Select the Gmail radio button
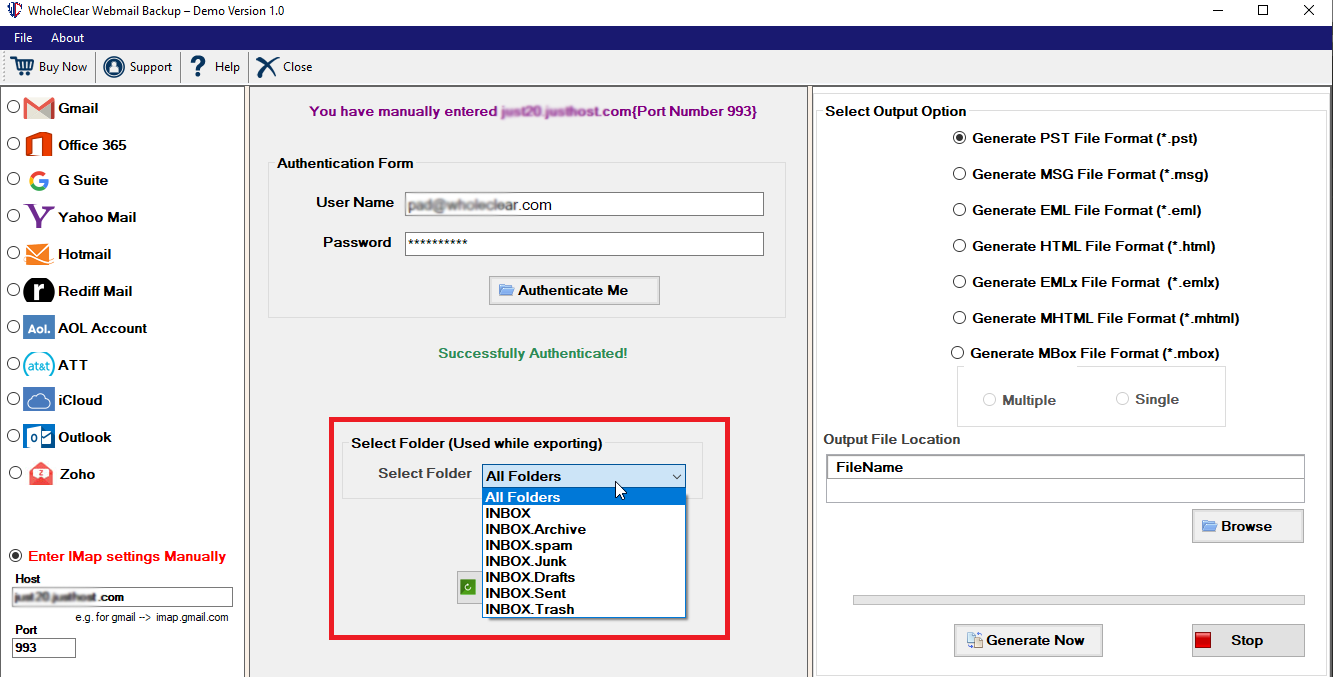Image resolution: width=1333 pixels, height=677 pixels. click(x=13, y=106)
